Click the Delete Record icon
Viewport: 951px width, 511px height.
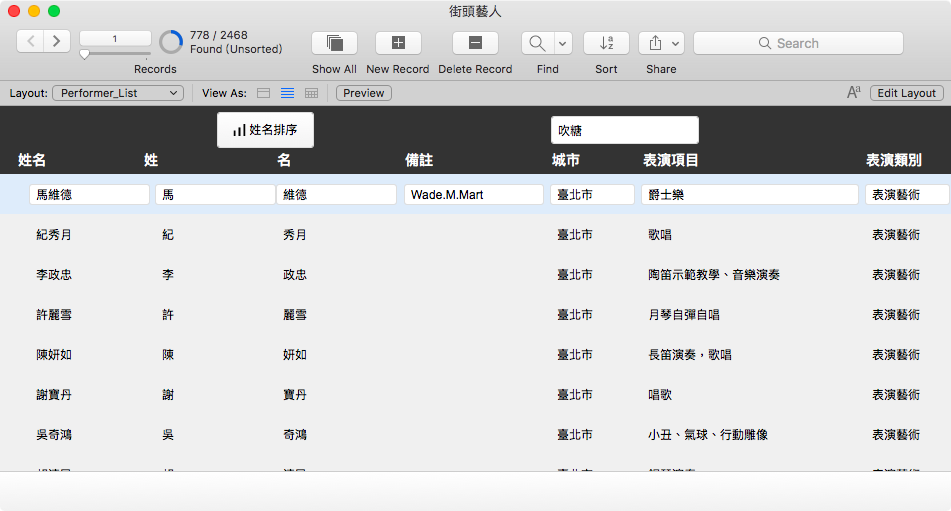476,43
